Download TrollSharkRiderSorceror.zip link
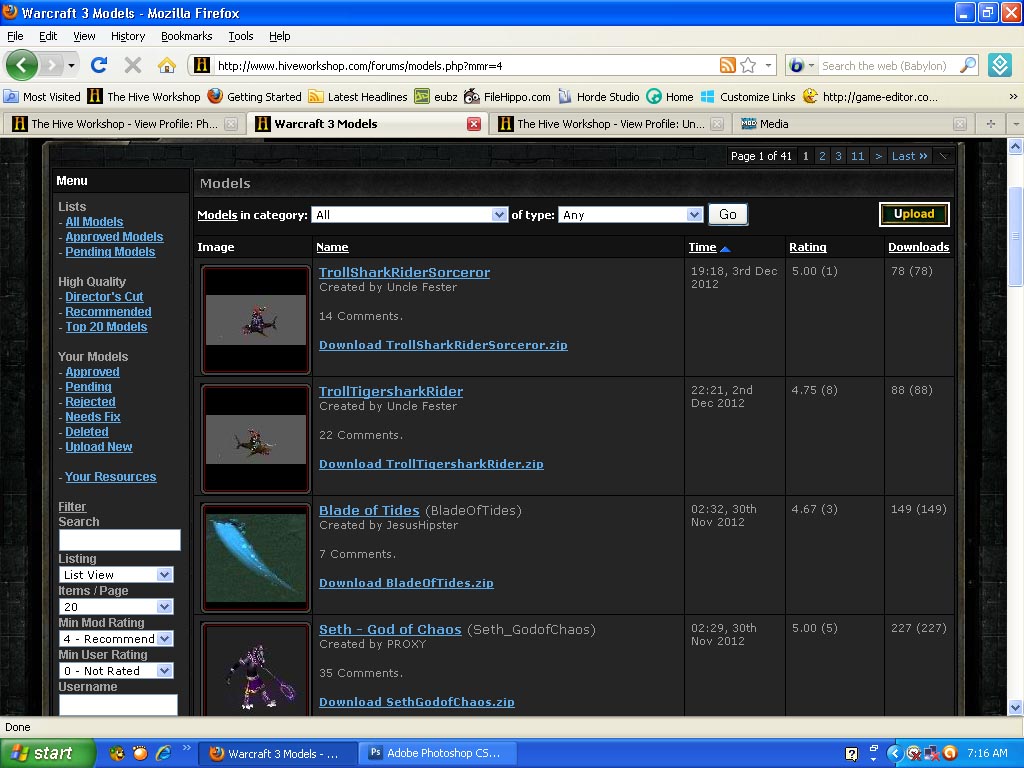 (443, 345)
